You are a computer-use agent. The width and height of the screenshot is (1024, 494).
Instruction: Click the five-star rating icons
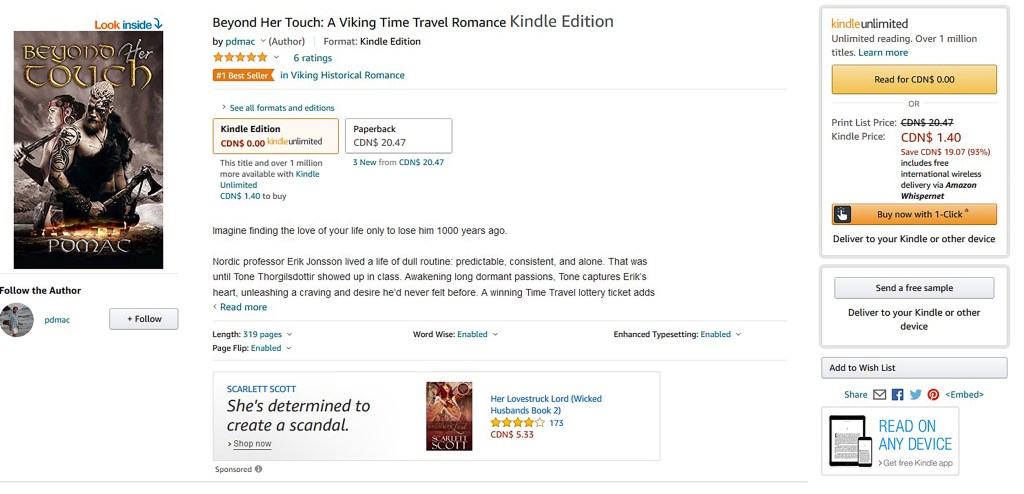(x=240, y=58)
